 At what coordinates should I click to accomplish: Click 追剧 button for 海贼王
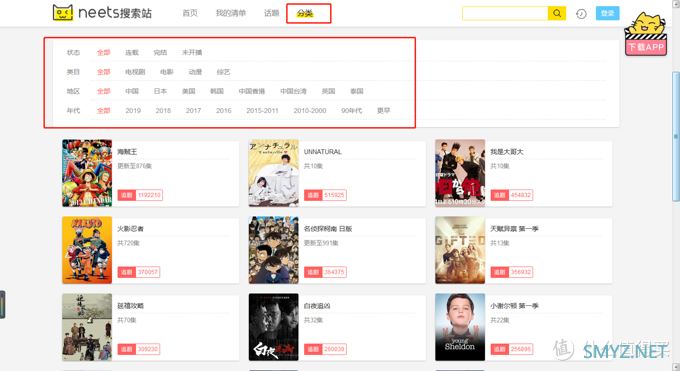click(127, 195)
